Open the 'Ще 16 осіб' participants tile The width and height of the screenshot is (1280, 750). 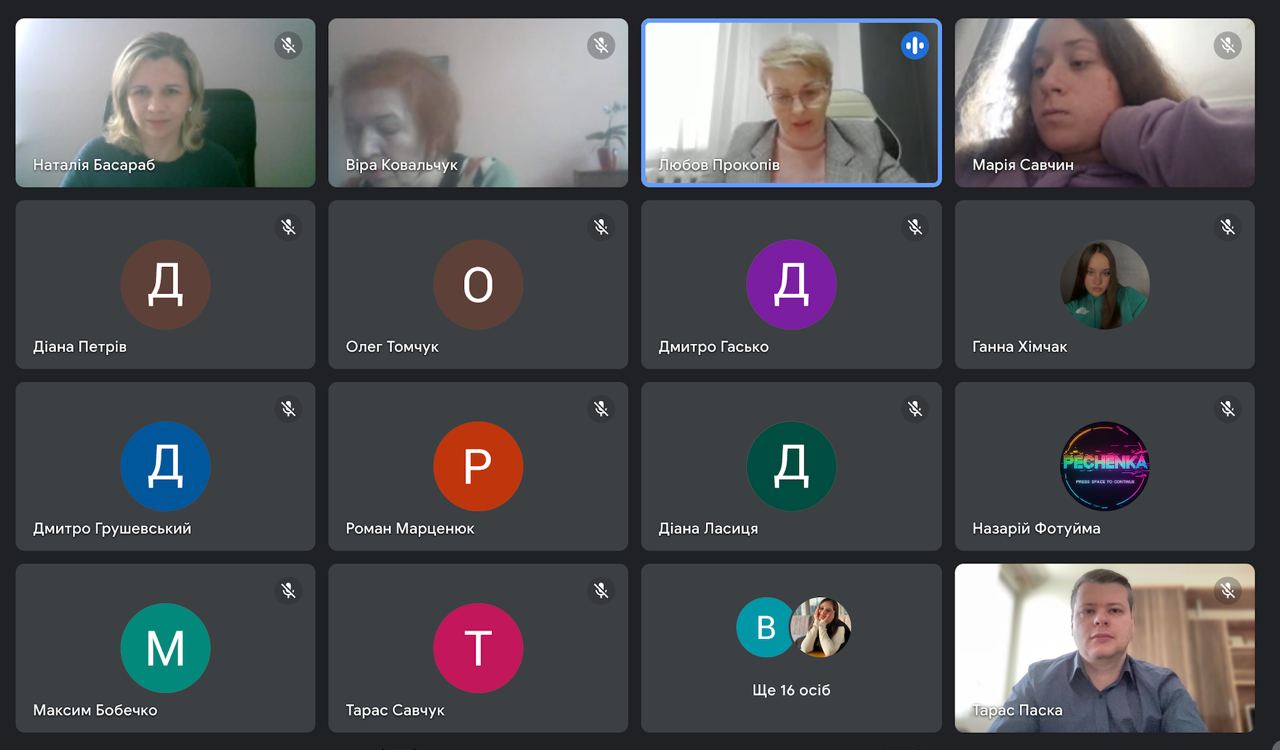(791, 648)
